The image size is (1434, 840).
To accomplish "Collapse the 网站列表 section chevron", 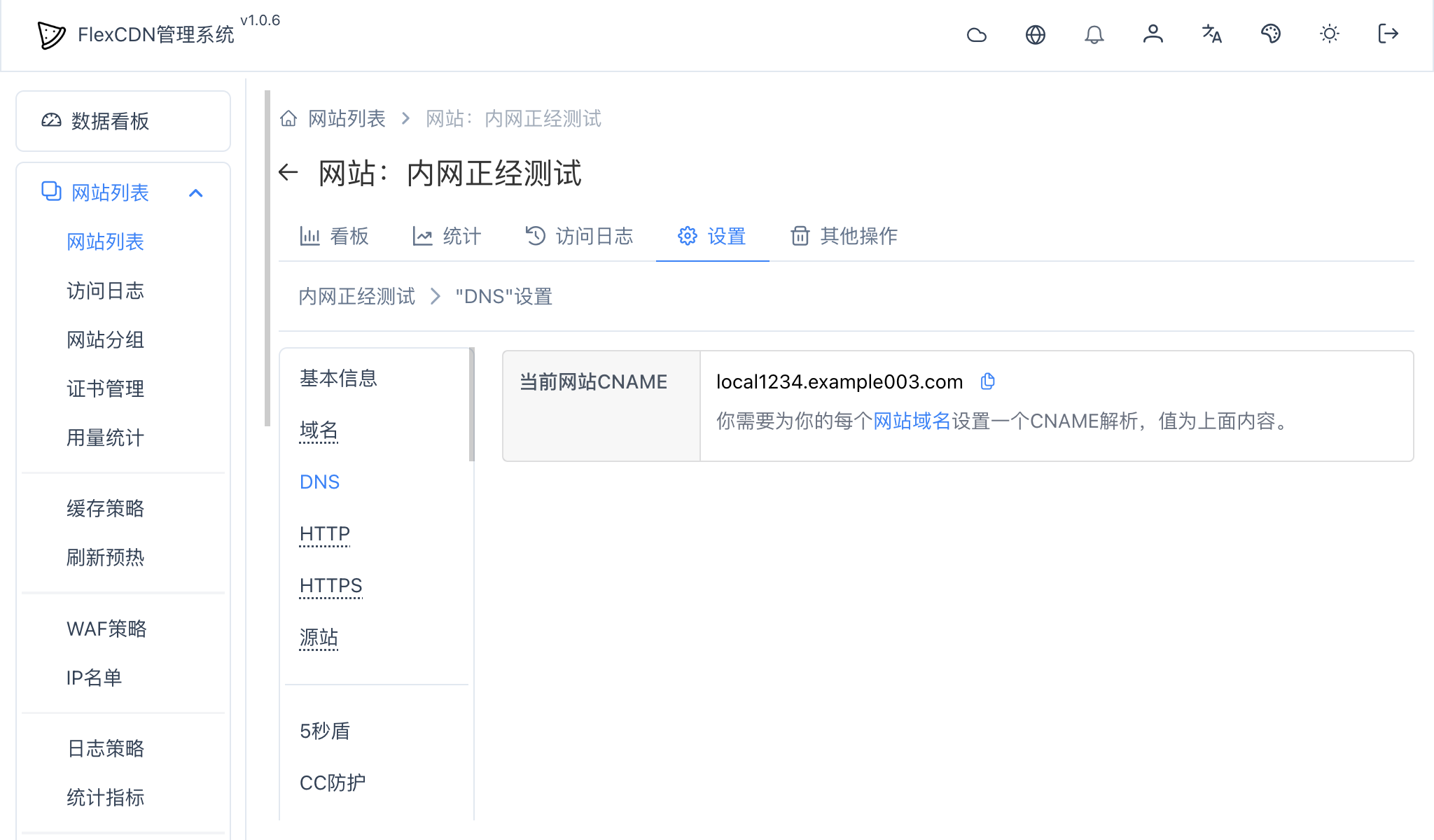I will 197,192.
